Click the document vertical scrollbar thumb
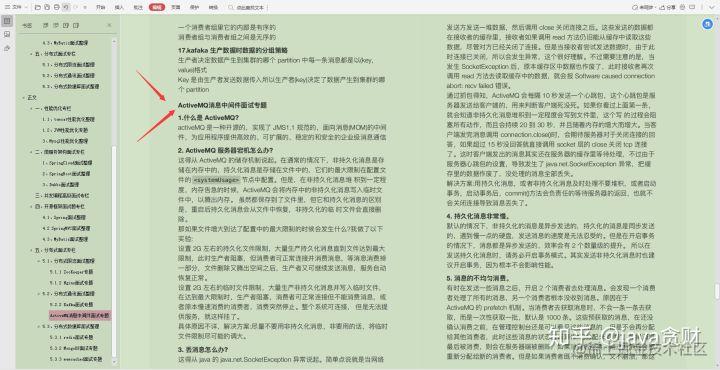720x370 pixels. (716, 292)
